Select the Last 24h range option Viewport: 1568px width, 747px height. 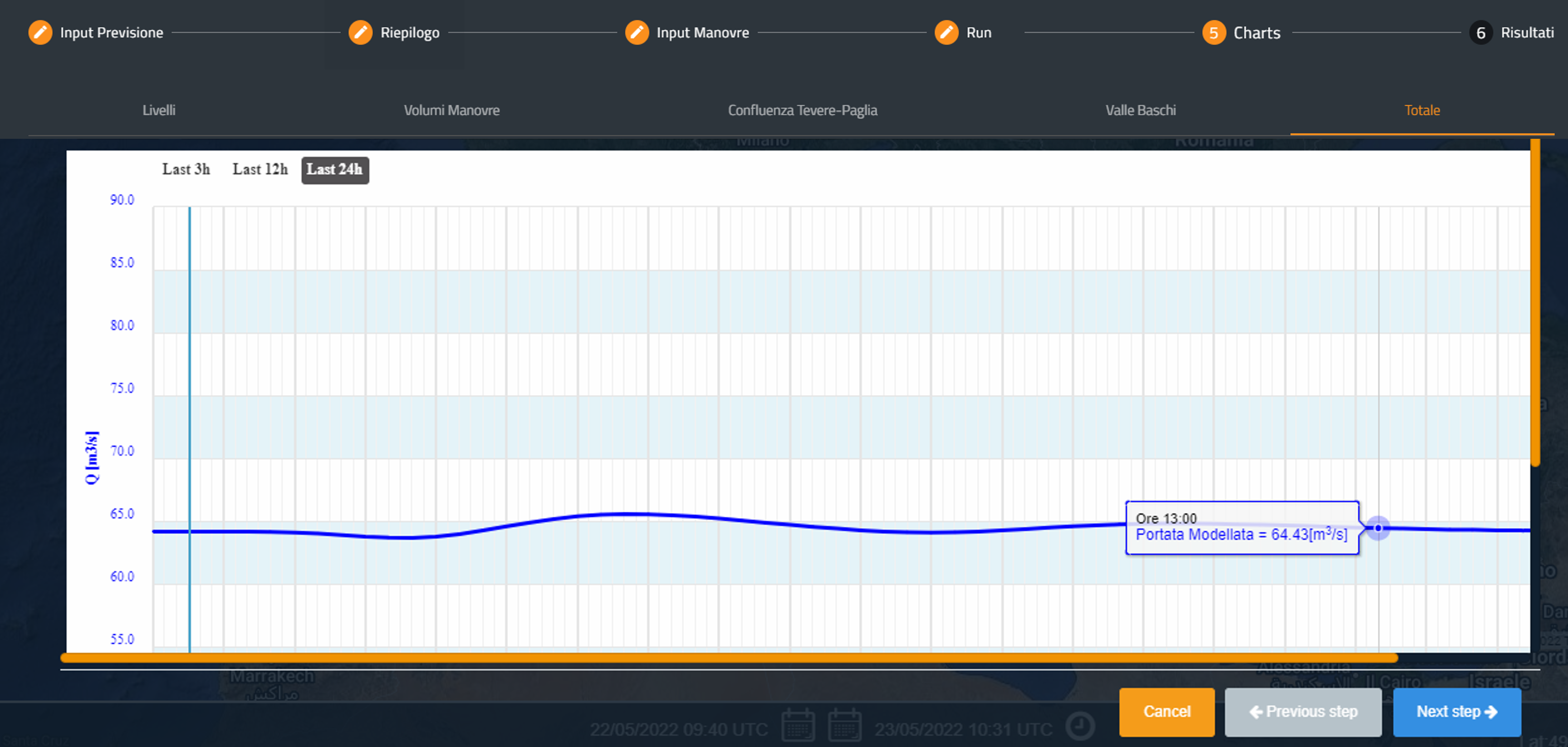tap(335, 169)
